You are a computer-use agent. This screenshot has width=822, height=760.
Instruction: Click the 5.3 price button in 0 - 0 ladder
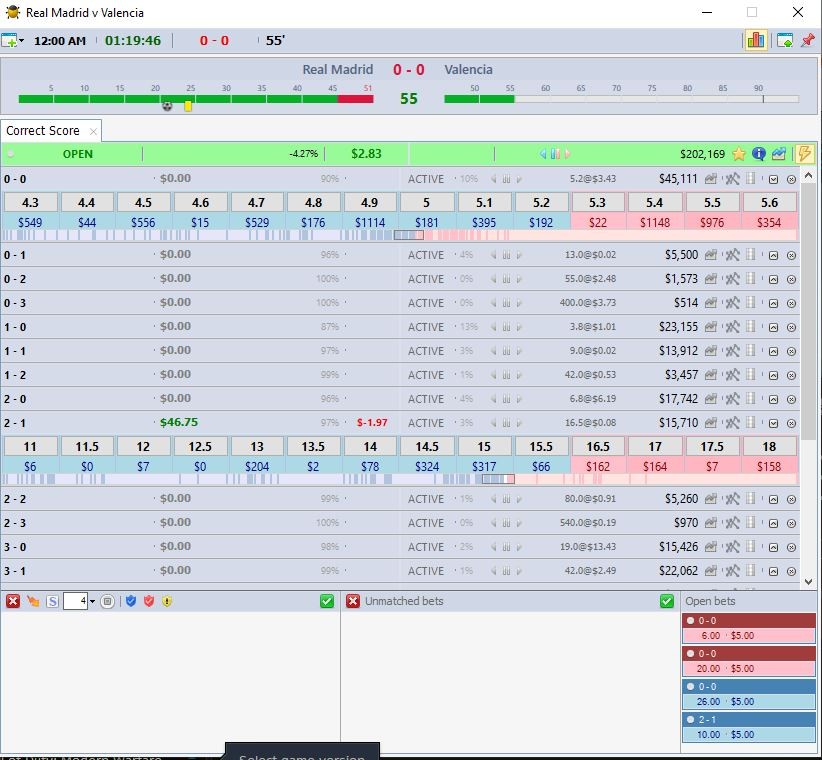[598, 202]
